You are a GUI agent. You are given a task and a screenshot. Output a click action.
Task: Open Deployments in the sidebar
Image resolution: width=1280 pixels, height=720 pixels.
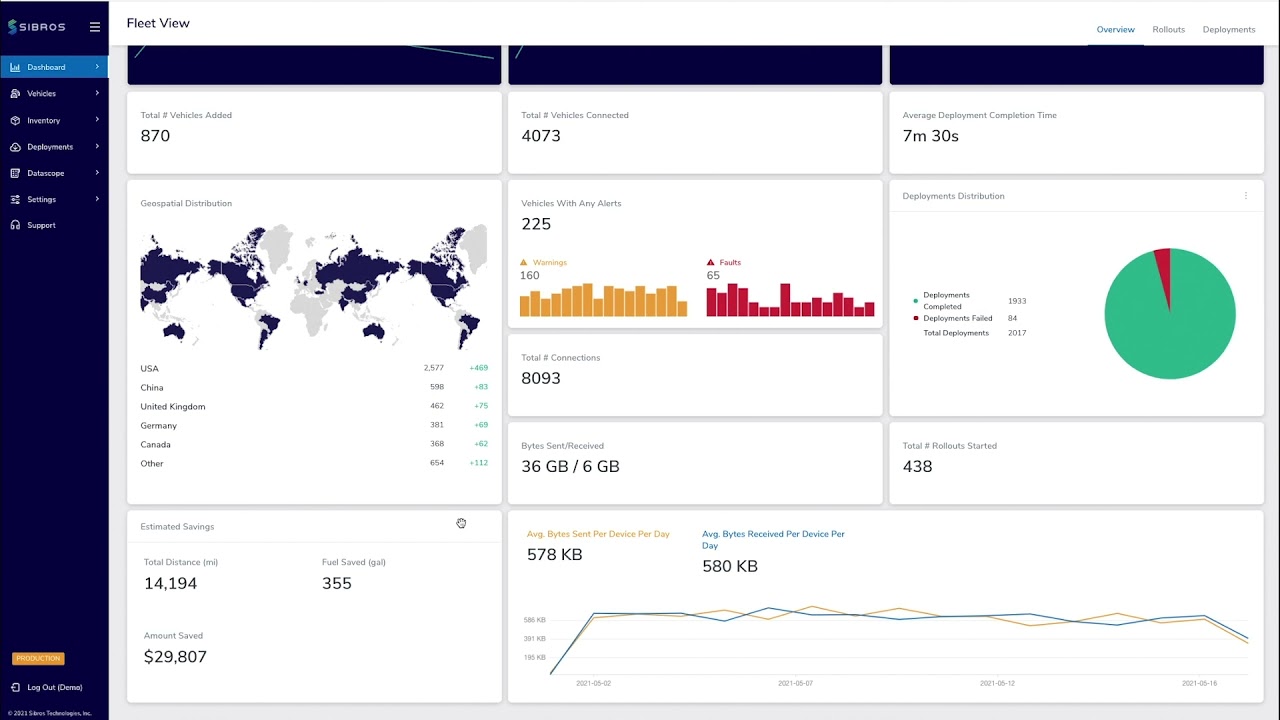tap(54, 146)
